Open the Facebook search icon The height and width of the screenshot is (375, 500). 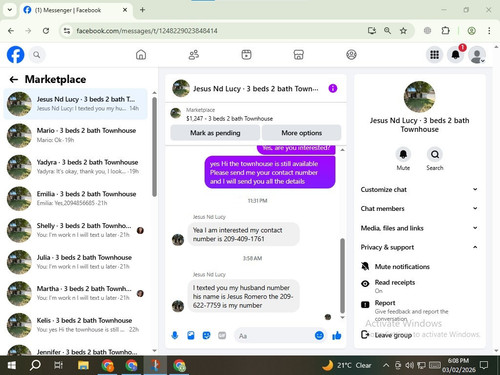coord(37,55)
